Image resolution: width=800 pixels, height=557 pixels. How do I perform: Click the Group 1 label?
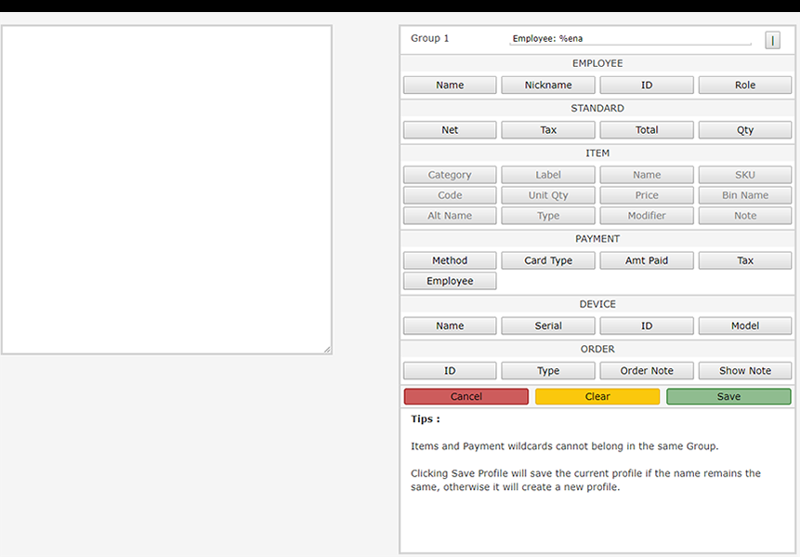pyautogui.click(x=430, y=38)
